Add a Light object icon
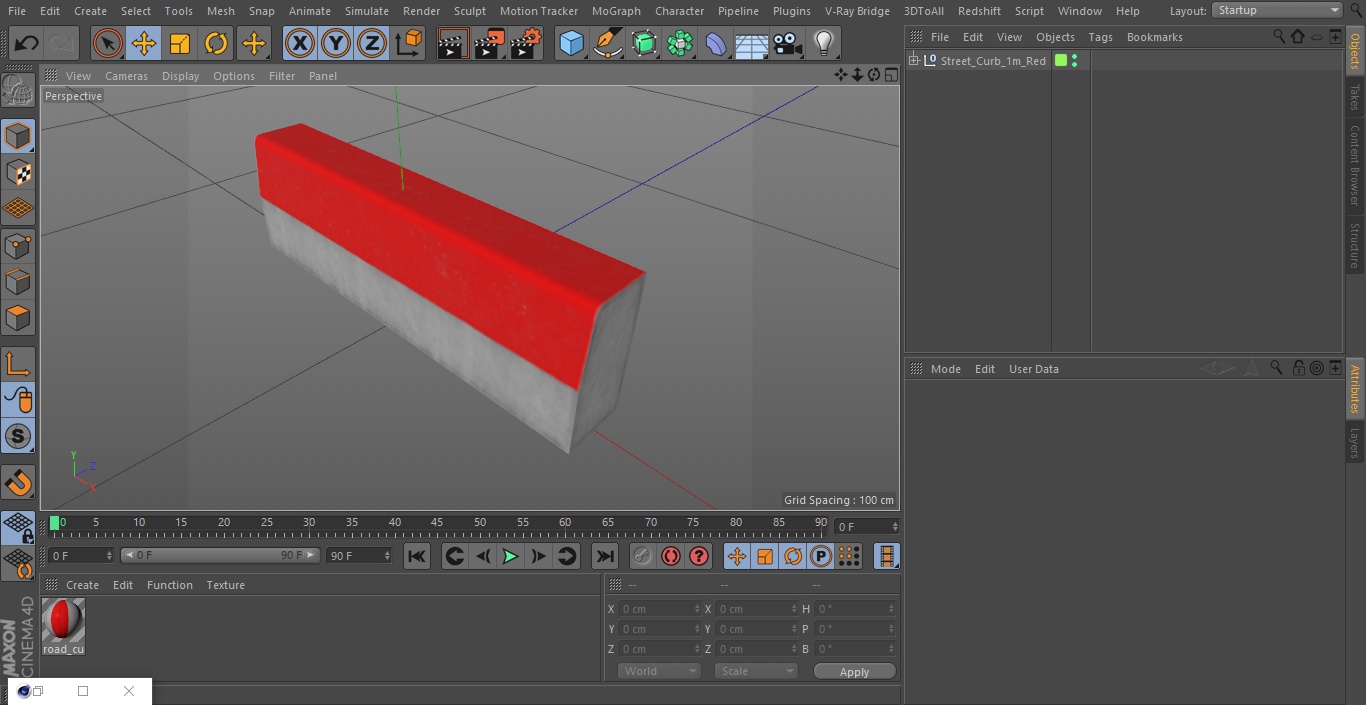Screen dimensions: 1366x705 [824, 44]
